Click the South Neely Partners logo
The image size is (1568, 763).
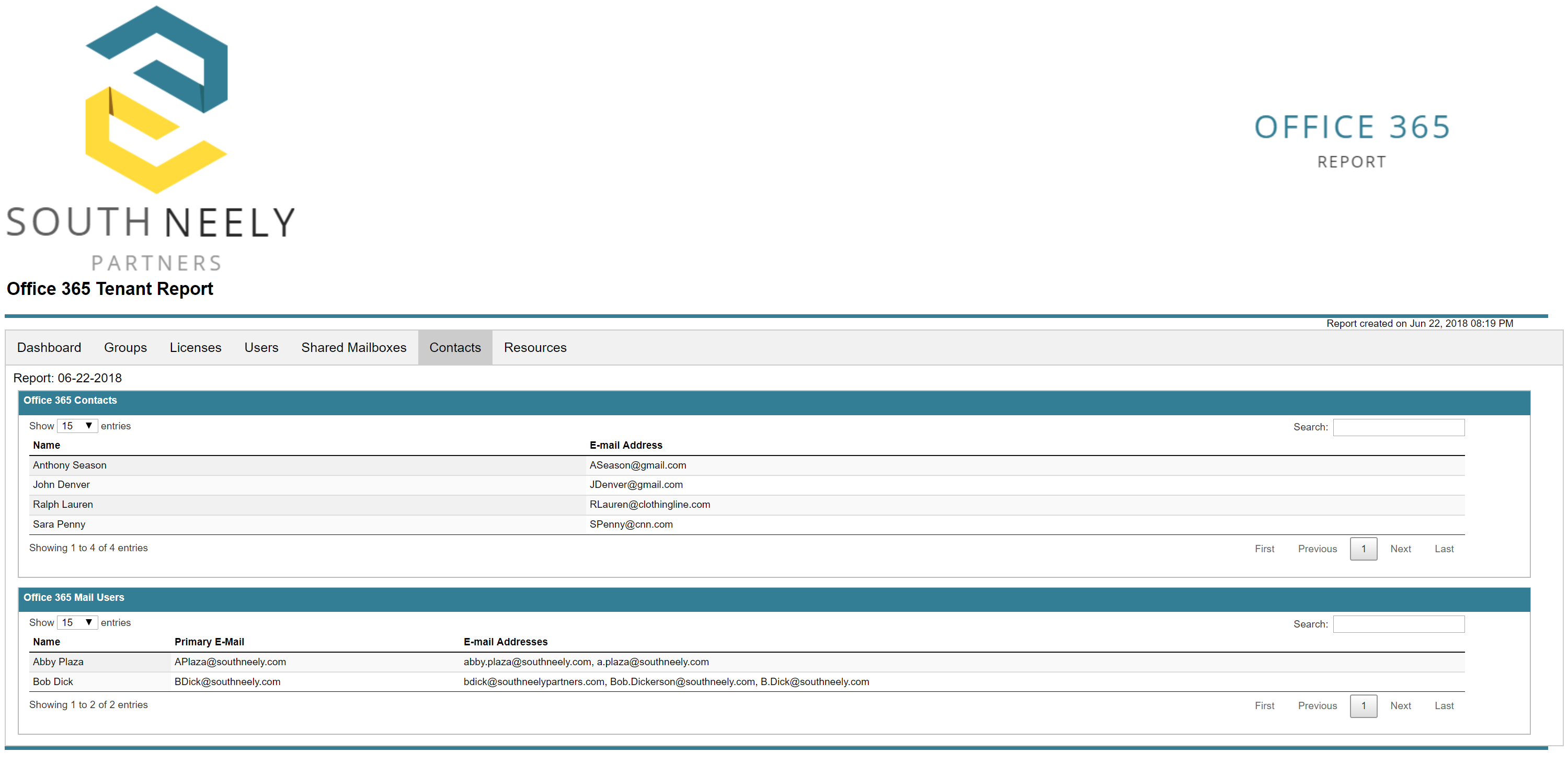pyautogui.click(x=151, y=139)
